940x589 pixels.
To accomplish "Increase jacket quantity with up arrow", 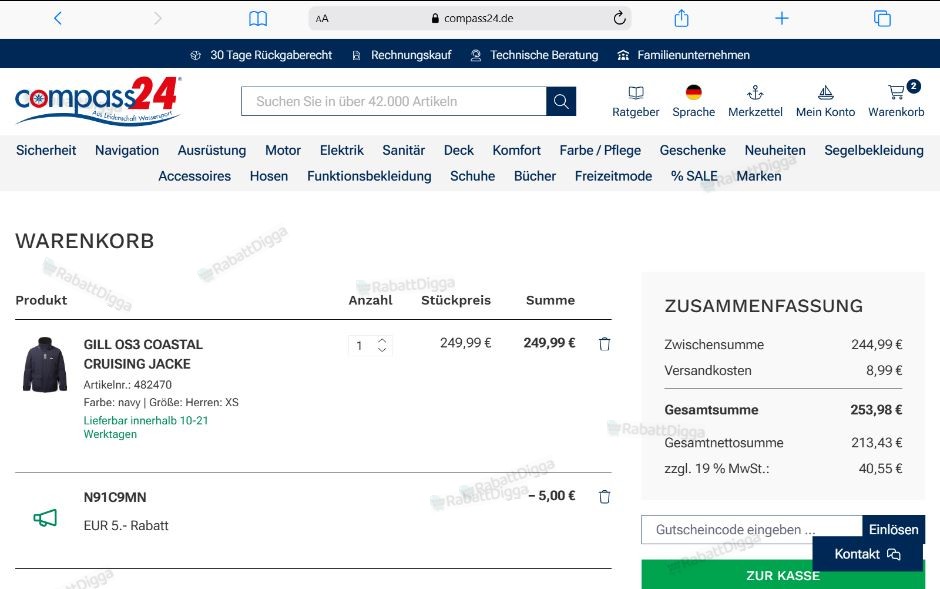I will 382,340.
